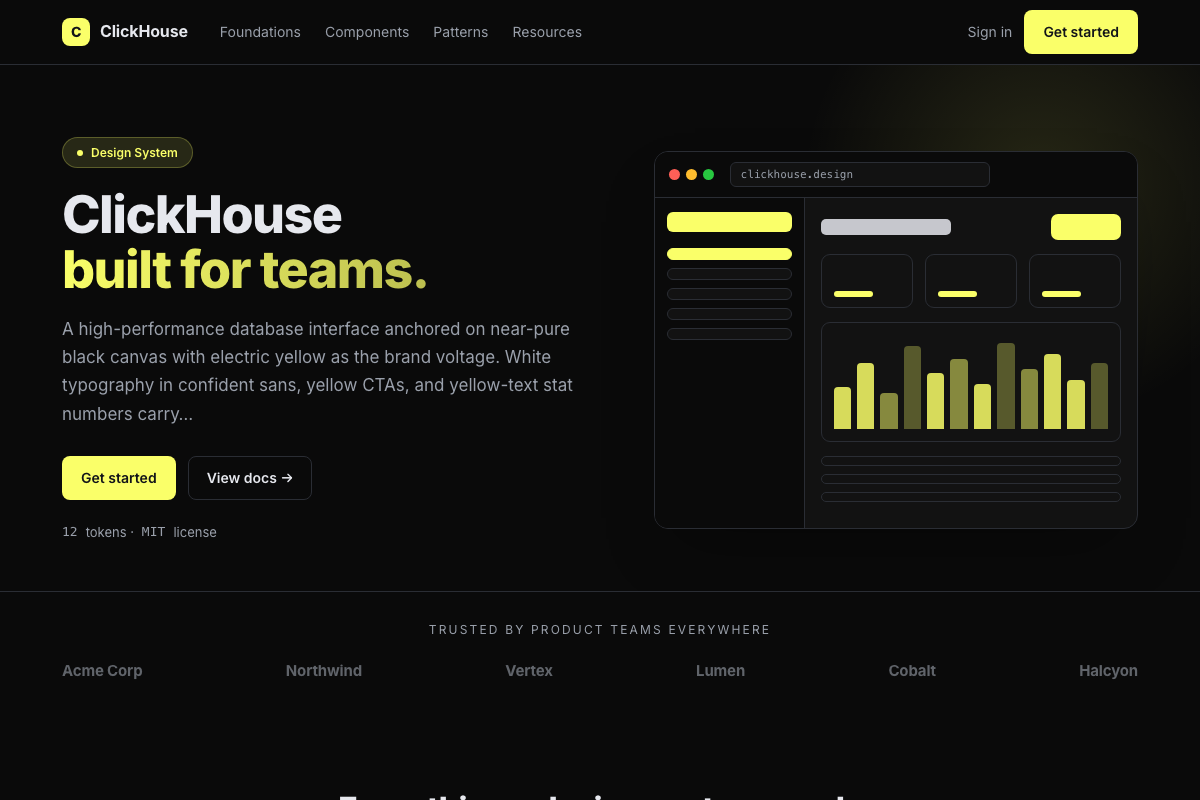Click 'Trusted by product teams everywhere' heading
The image size is (1200, 800).
600,630
